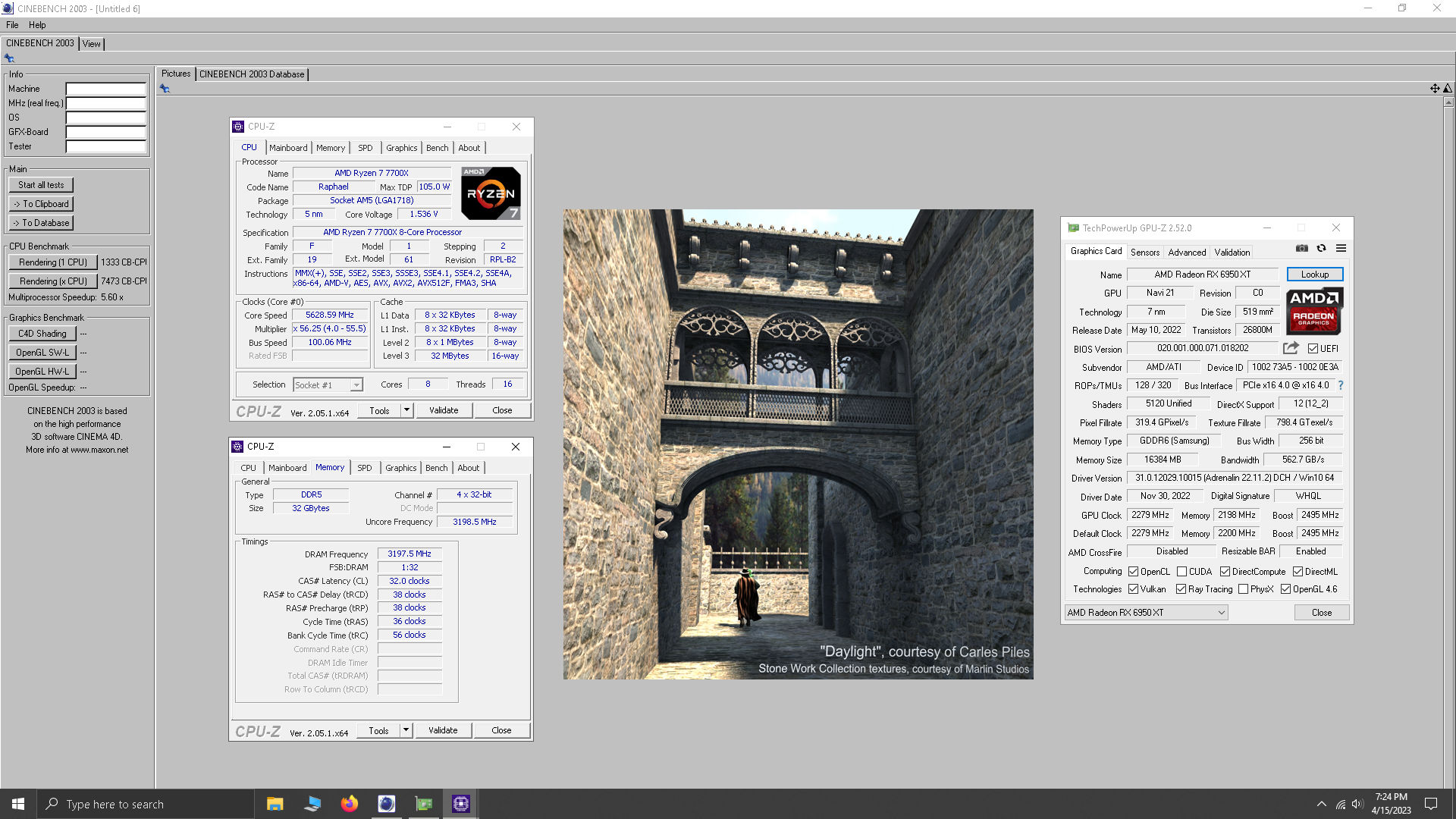Click the computer taskbar icon beside File Explorer

312,804
